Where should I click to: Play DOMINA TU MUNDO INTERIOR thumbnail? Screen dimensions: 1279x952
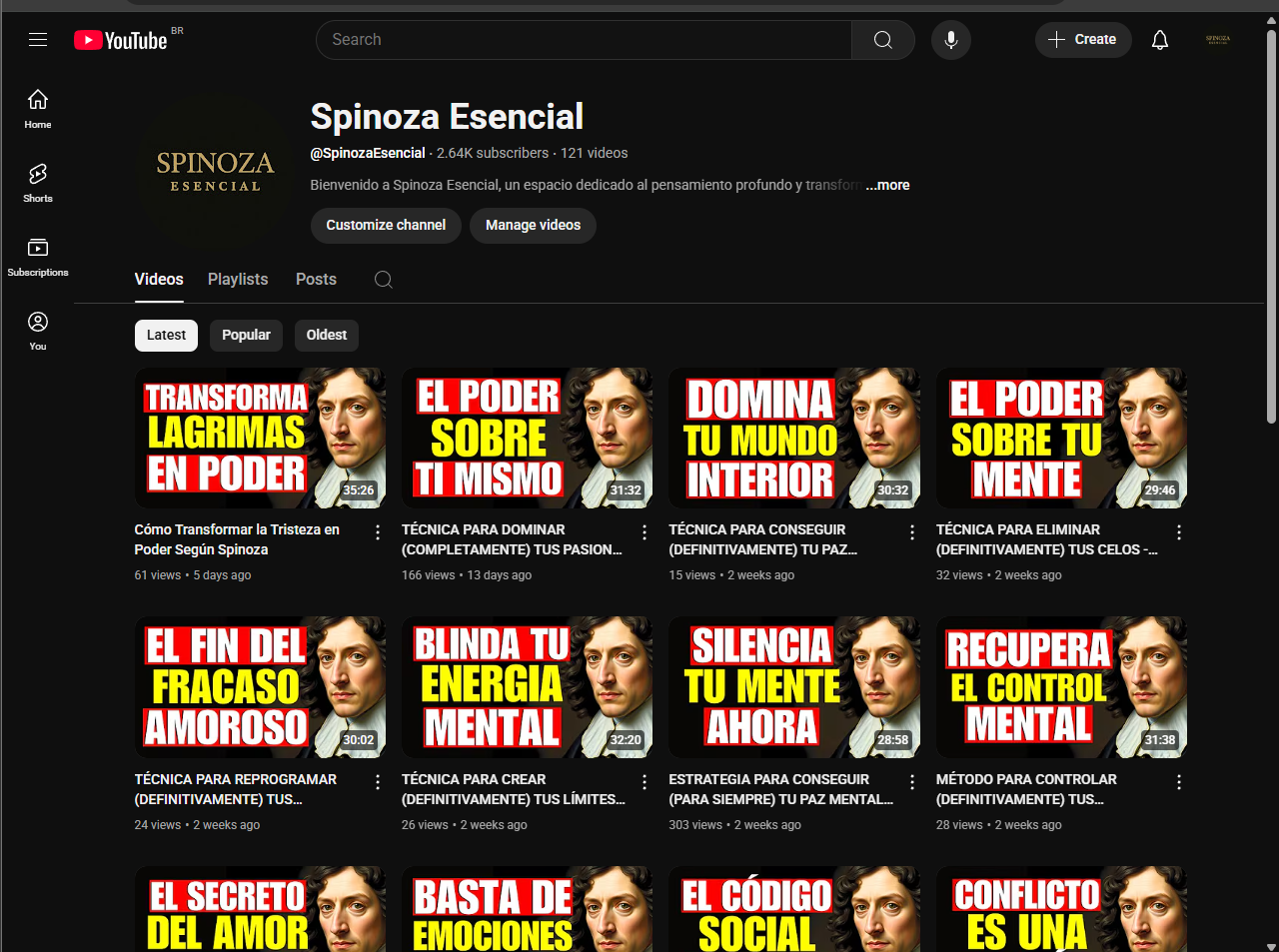point(794,438)
